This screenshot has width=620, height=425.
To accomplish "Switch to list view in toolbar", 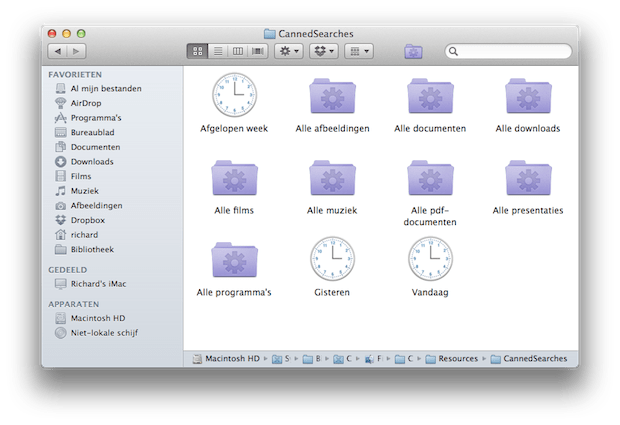I will pos(218,51).
